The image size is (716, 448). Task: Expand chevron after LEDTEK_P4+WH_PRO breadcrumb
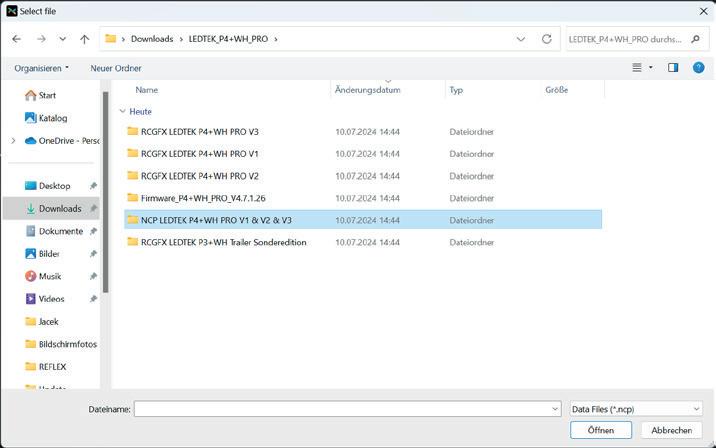276,39
